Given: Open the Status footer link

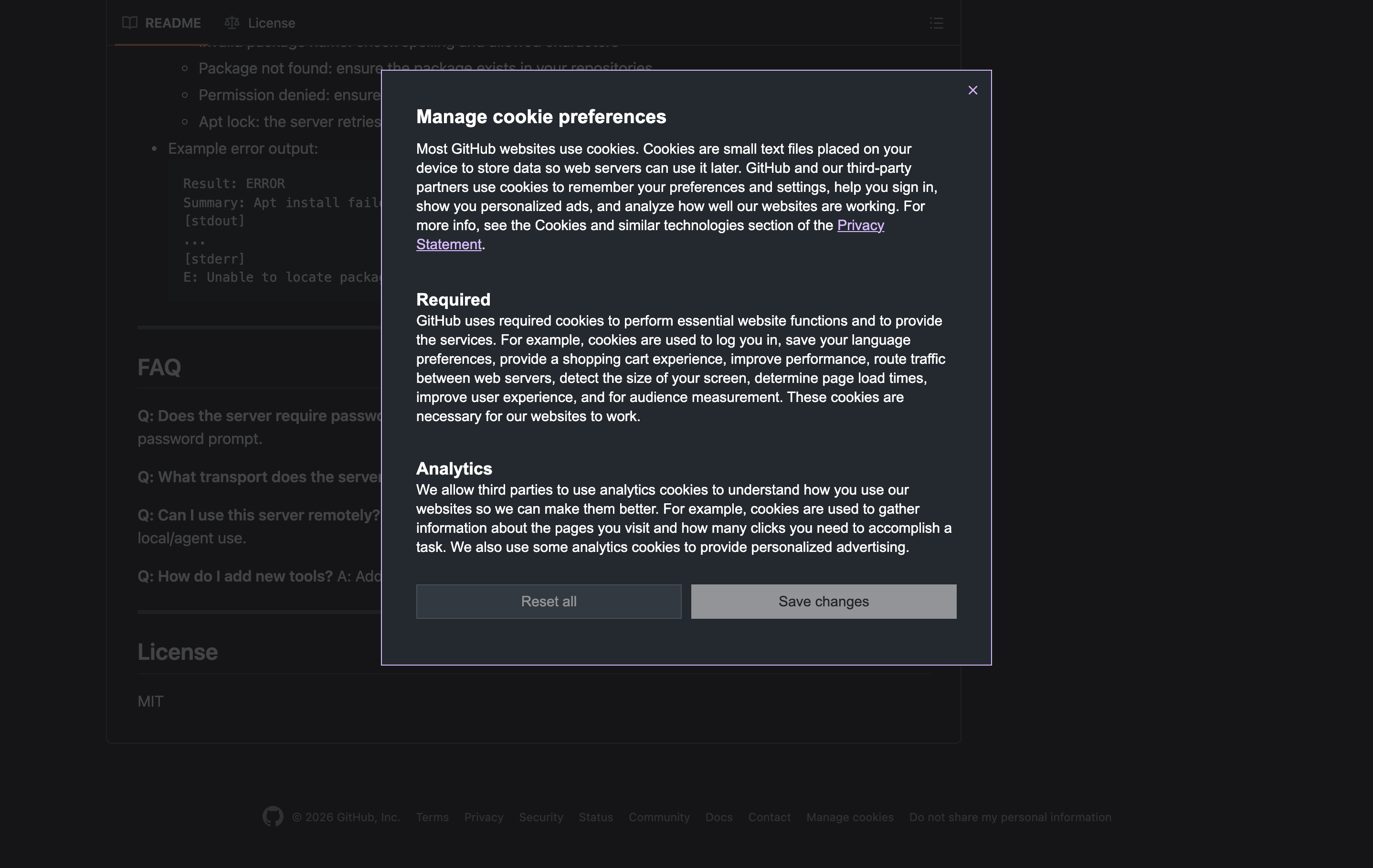Looking at the screenshot, I should pos(596,817).
